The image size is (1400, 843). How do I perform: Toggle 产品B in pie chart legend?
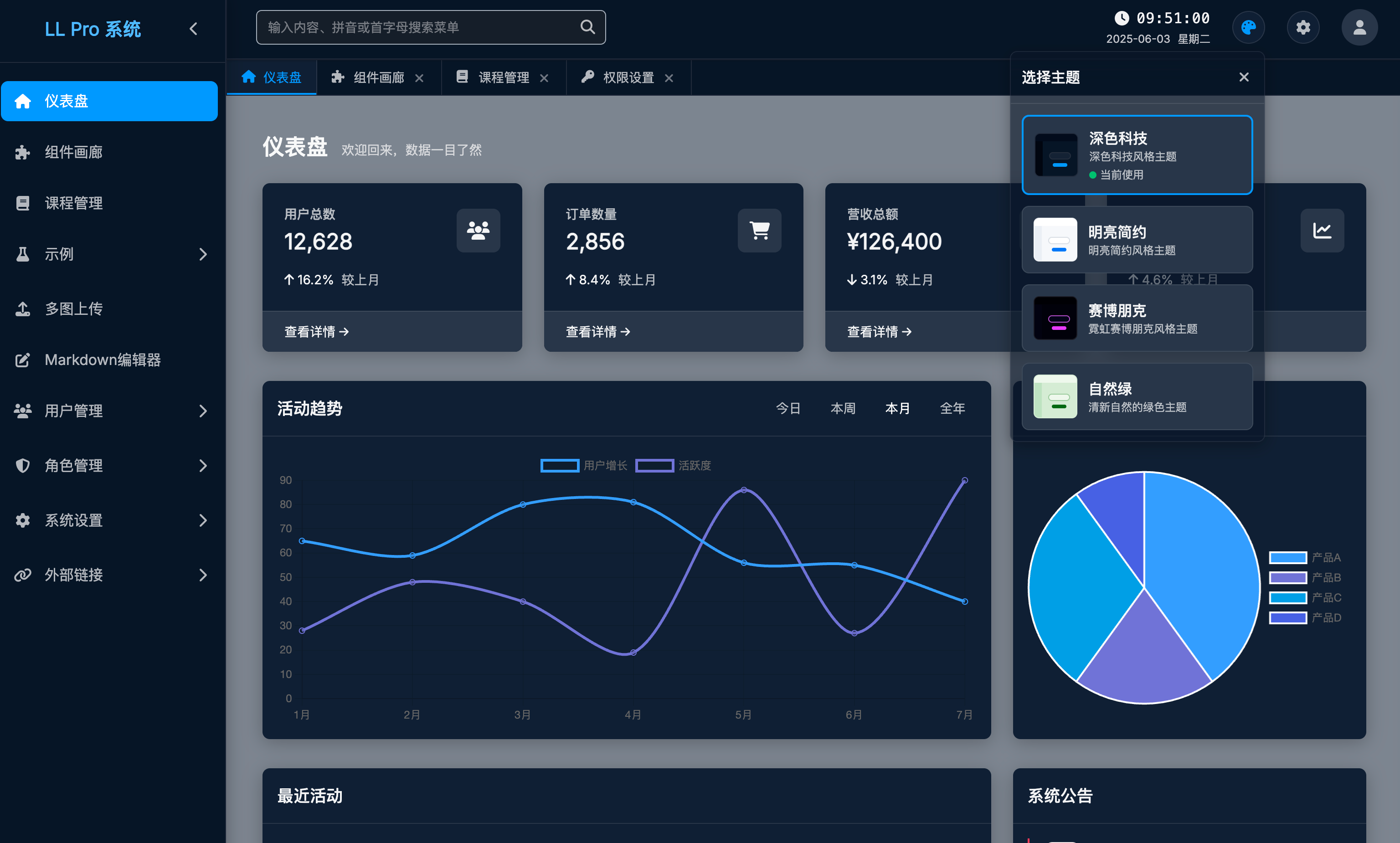tap(1305, 578)
